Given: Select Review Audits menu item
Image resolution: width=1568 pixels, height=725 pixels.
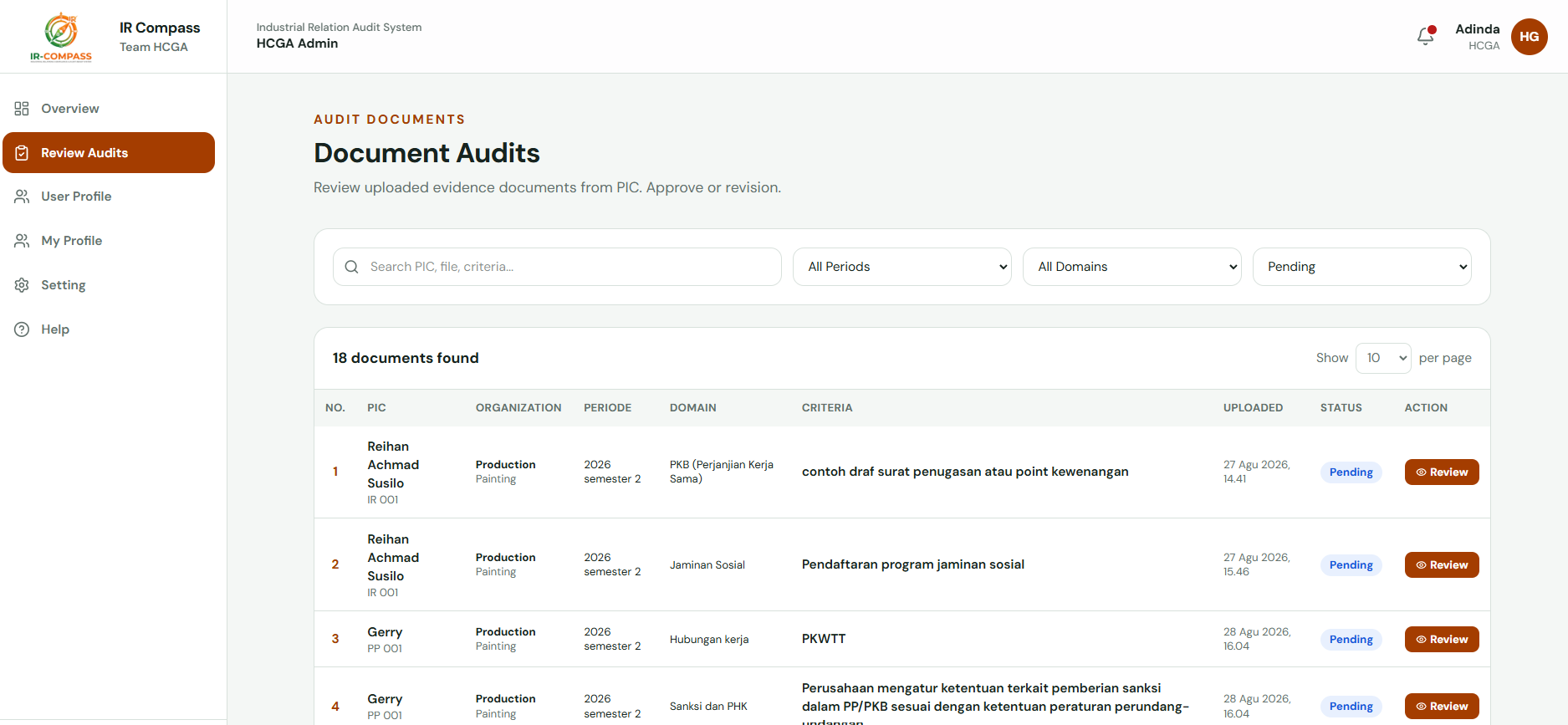Looking at the screenshot, I should point(109,153).
